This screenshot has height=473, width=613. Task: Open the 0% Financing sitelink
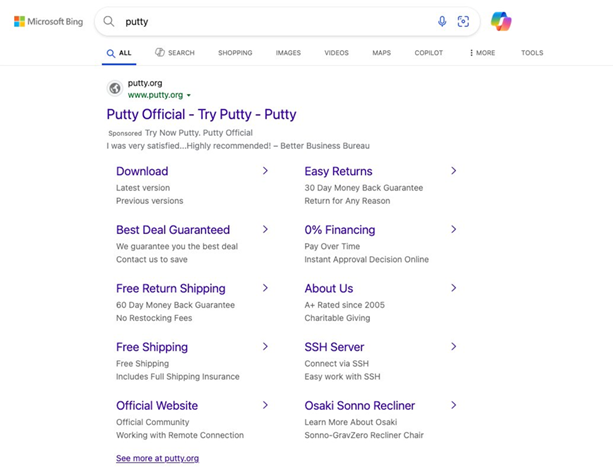(340, 230)
